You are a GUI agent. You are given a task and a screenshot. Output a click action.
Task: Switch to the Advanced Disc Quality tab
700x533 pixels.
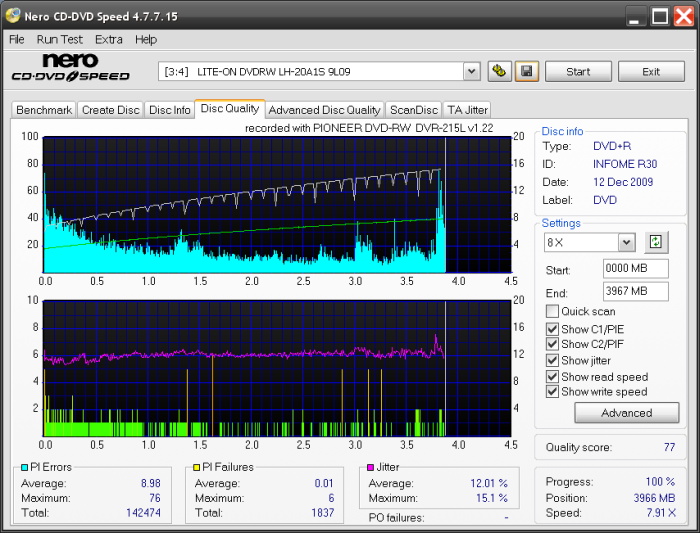click(x=324, y=110)
